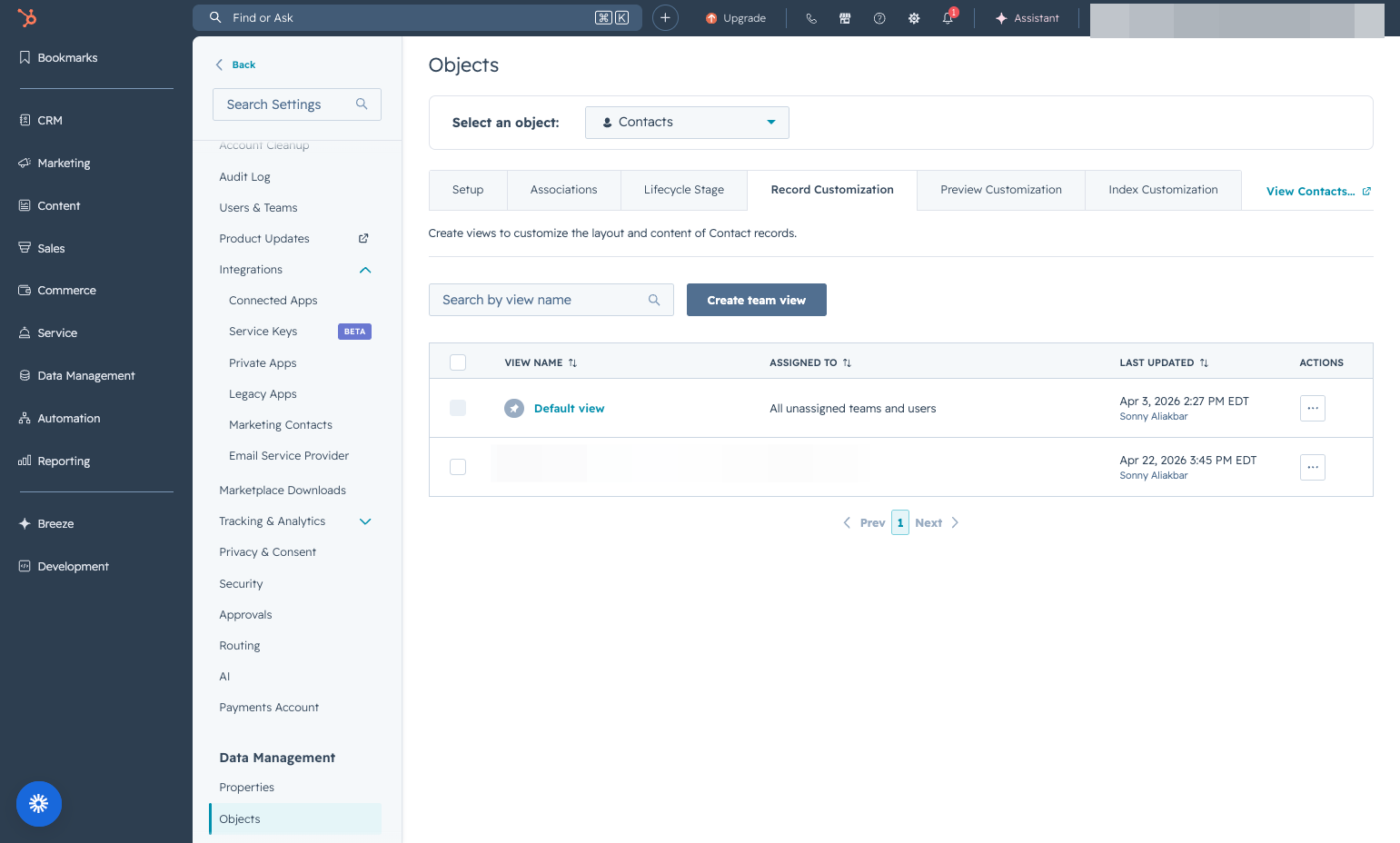This screenshot has width=1400, height=843.
Task: Open Connected Apps settings
Action: point(273,301)
